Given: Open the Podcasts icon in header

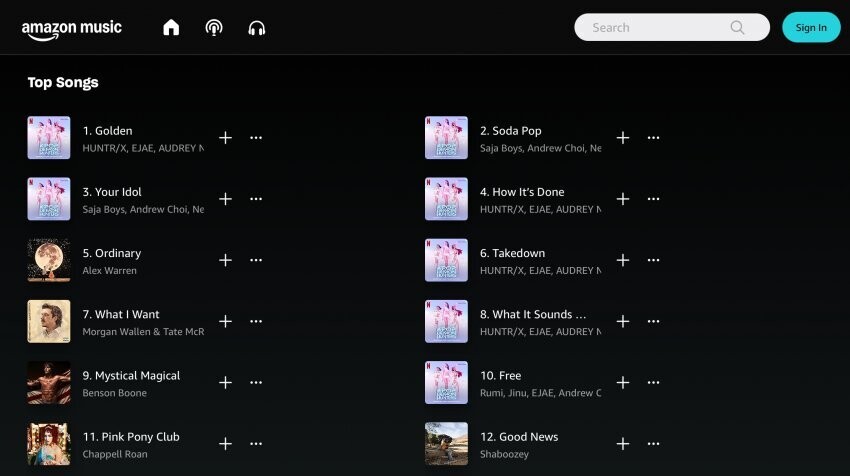Looking at the screenshot, I should pos(214,27).
